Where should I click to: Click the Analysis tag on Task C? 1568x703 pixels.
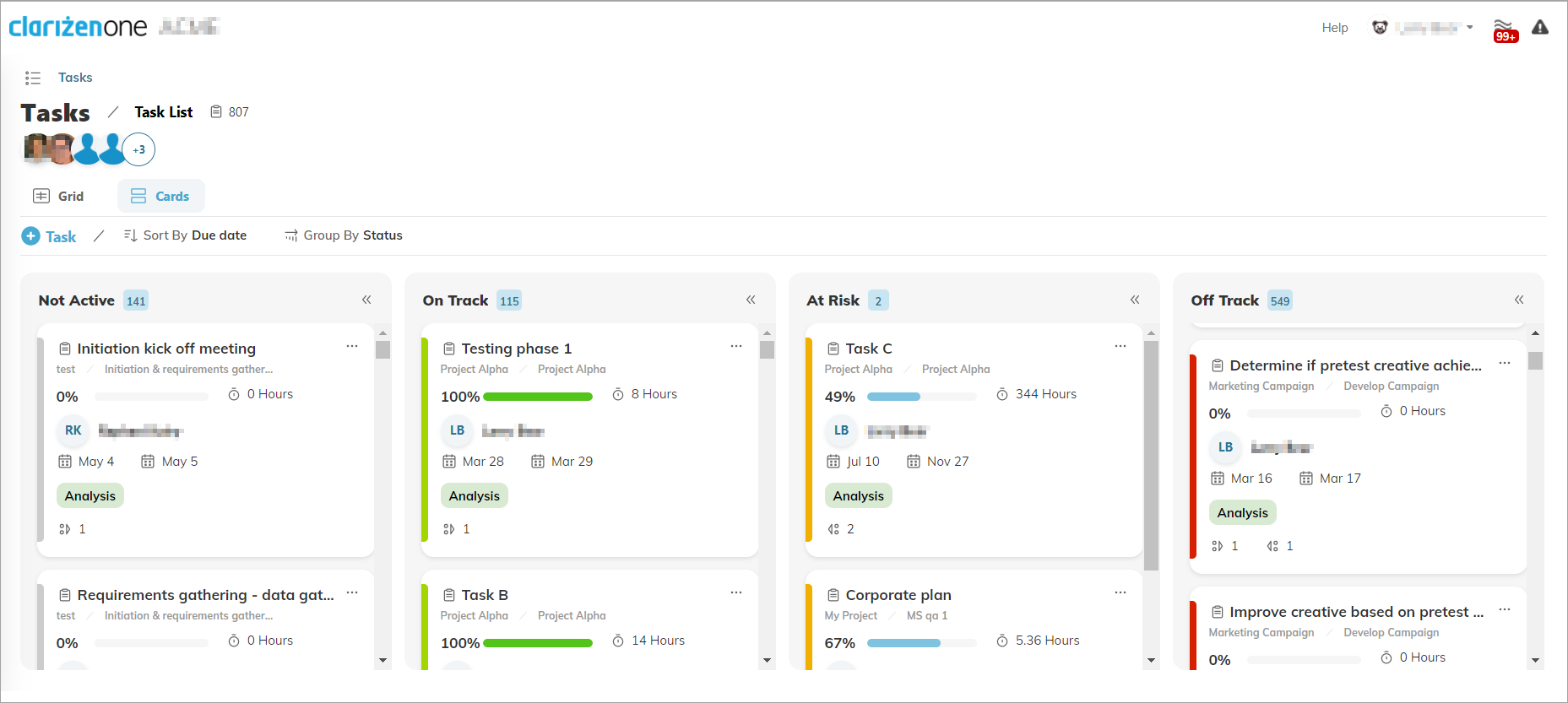858,495
